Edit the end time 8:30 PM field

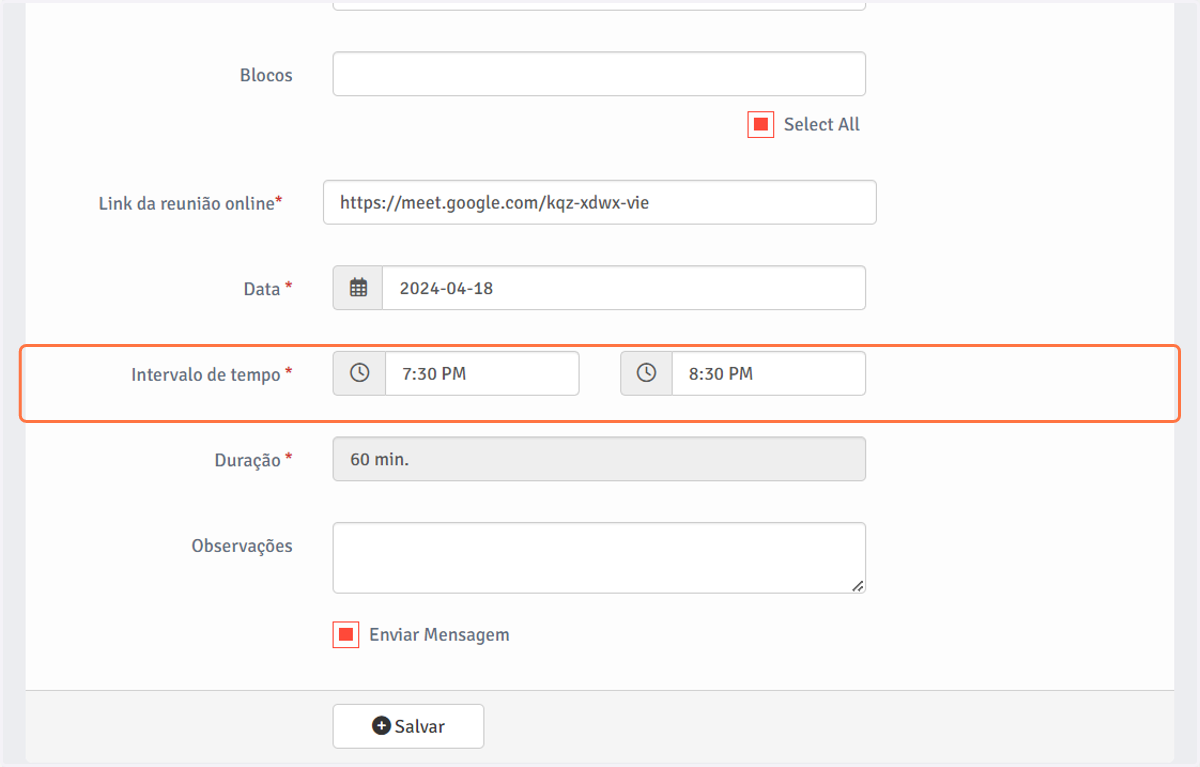point(768,373)
